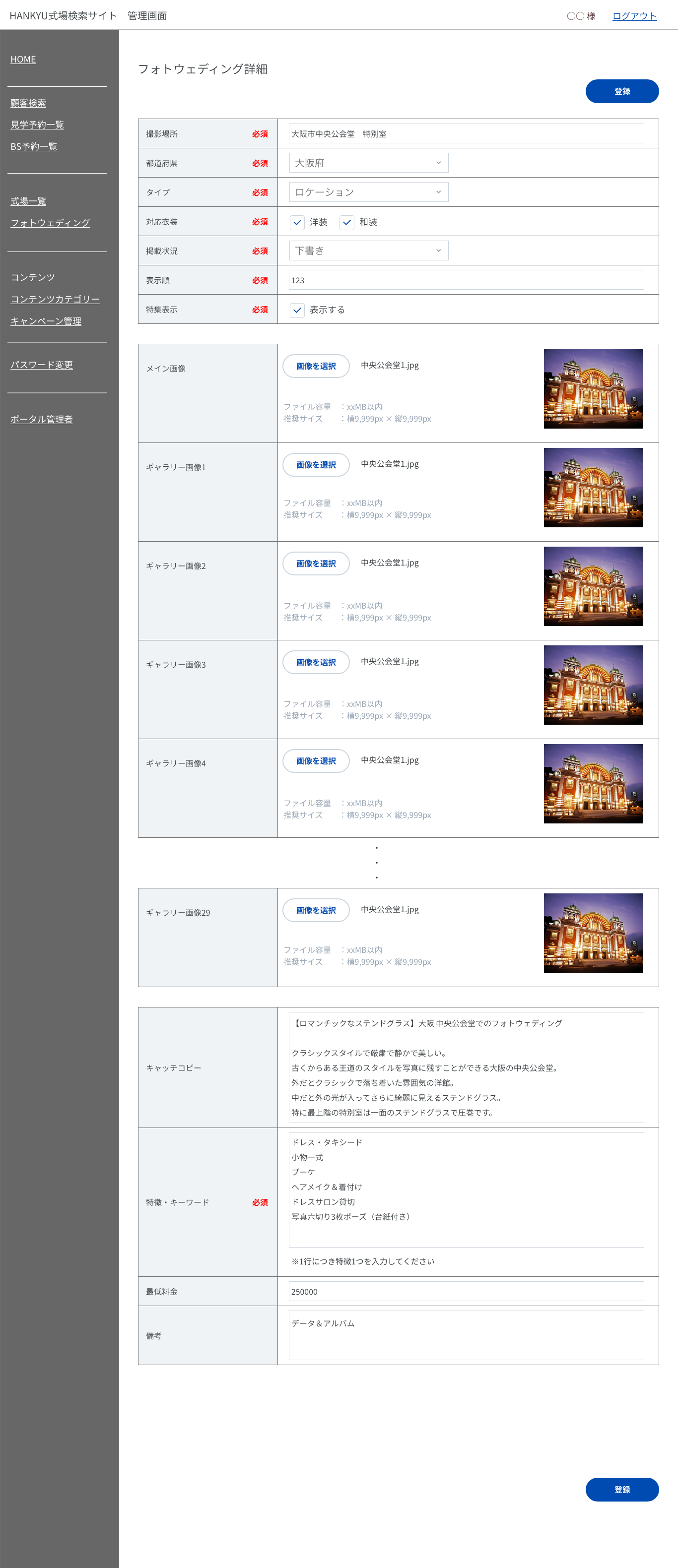Go to 顧客検索 in the sidebar
Screen dimensions: 678x1568
coord(28,103)
